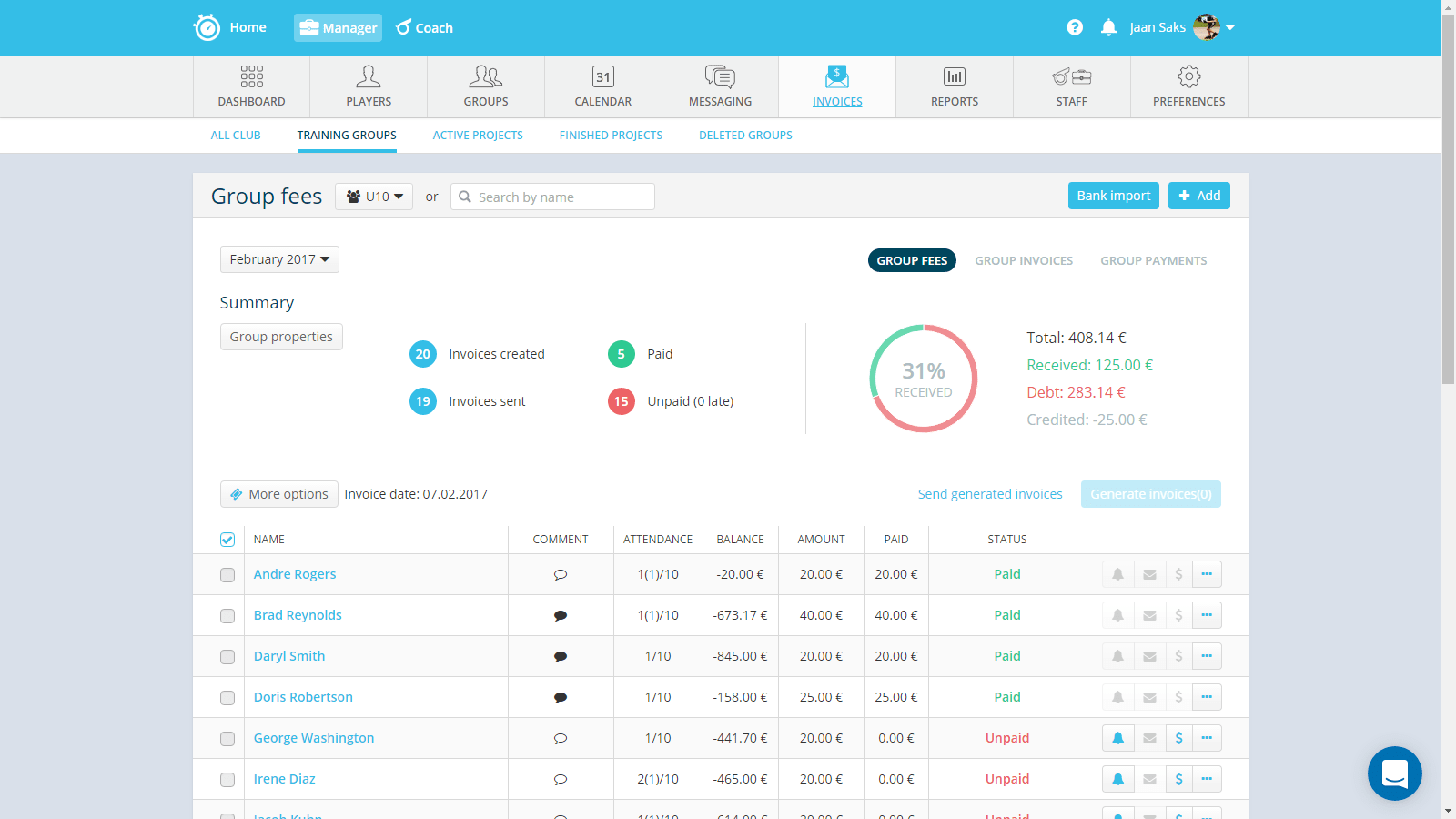Click the Bank import button
The height and width of the screenshot is (819, 1456).
pos(1113,196)
